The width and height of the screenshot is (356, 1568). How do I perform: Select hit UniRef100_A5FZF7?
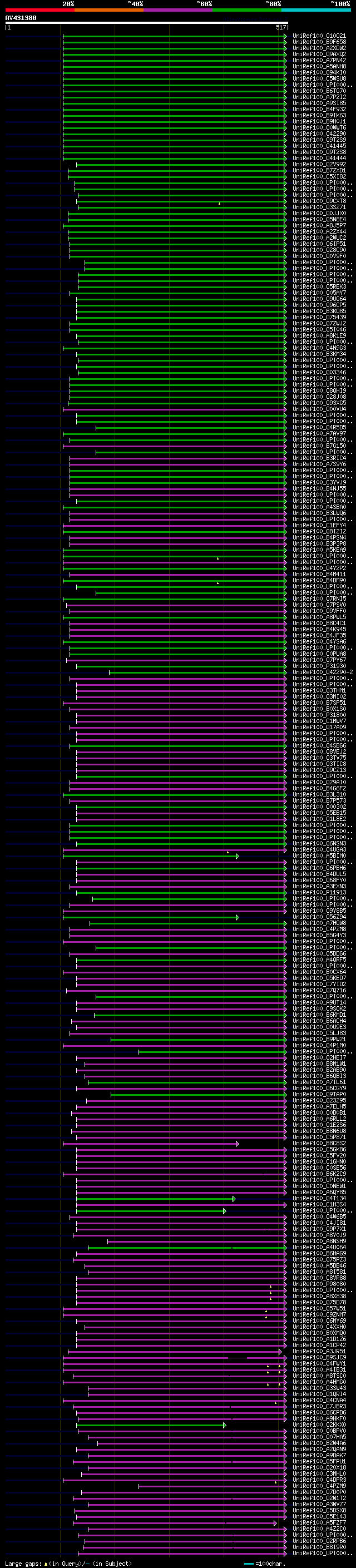319,1523
